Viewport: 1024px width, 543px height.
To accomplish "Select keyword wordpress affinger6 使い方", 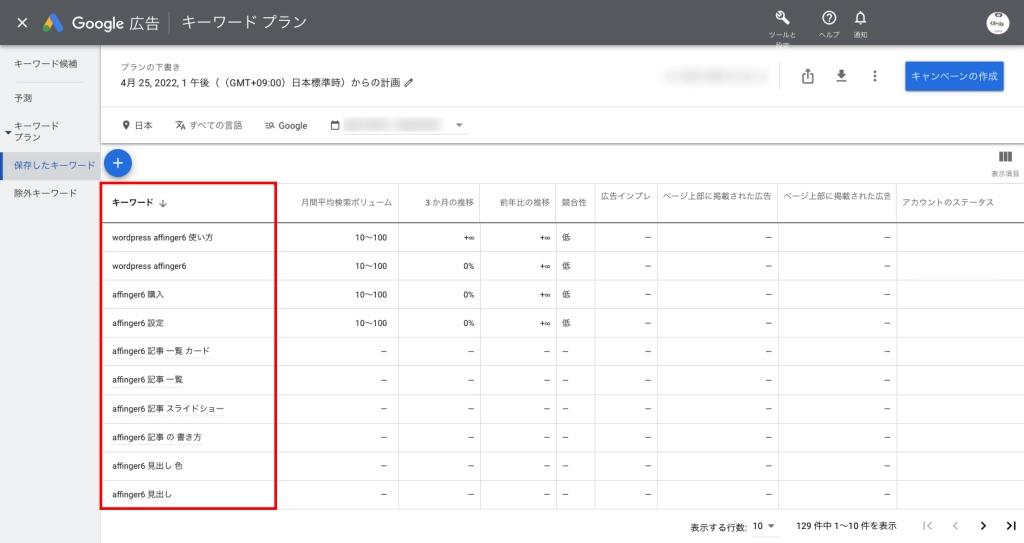I will 163,237.
